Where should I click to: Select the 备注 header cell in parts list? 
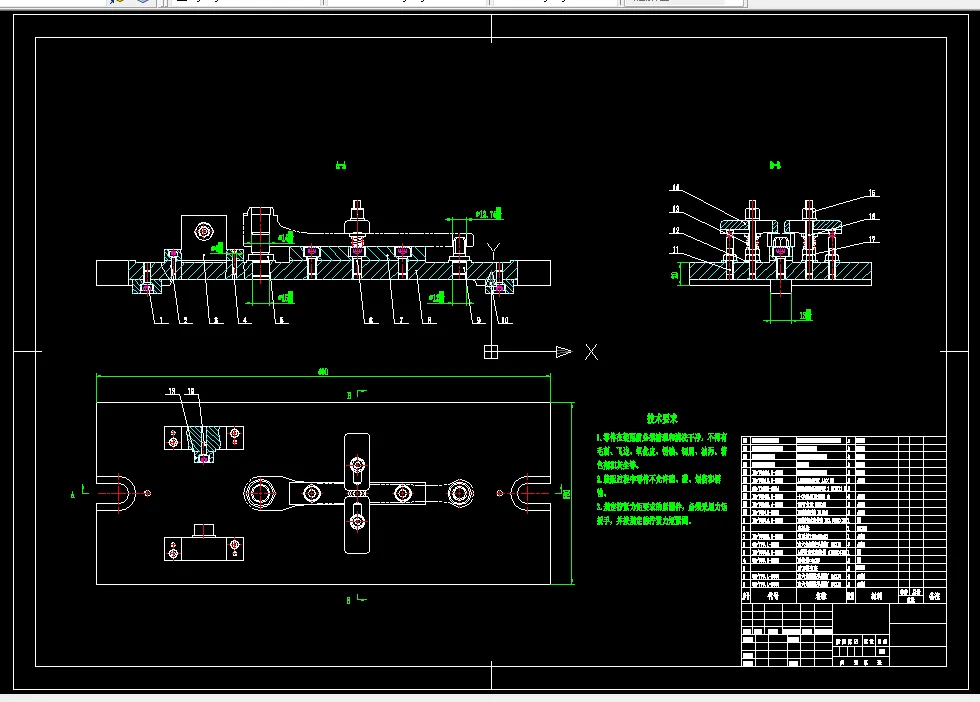[934, 596]
